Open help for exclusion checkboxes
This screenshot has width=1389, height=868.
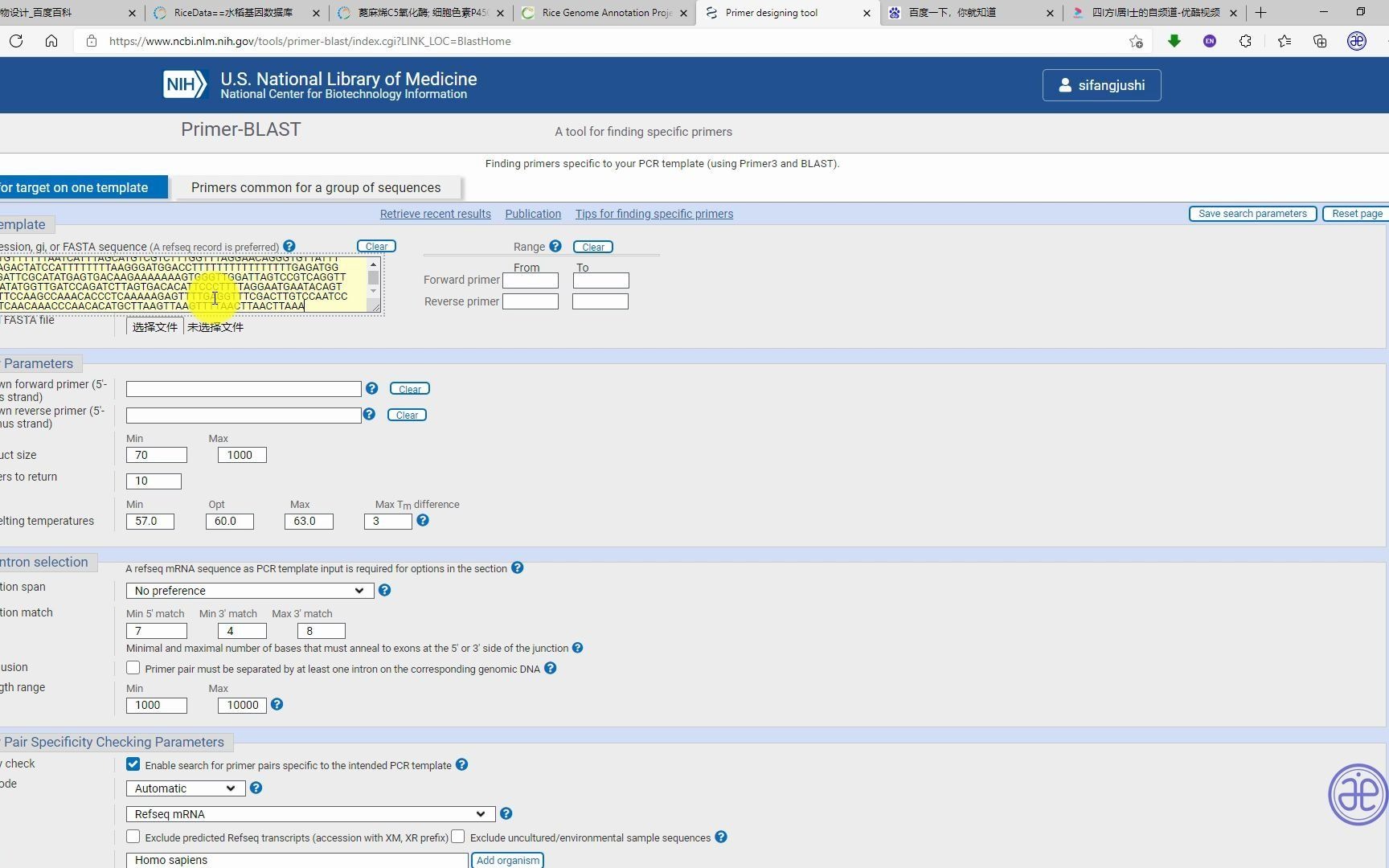tap(721, 837)
